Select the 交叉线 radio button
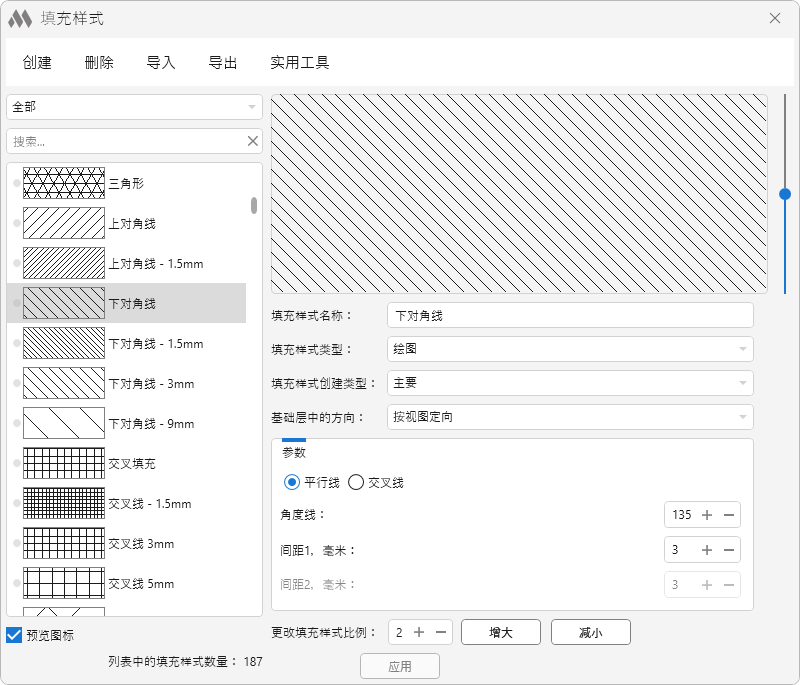The height and width of the screenshot is (685, 800). 356,482
